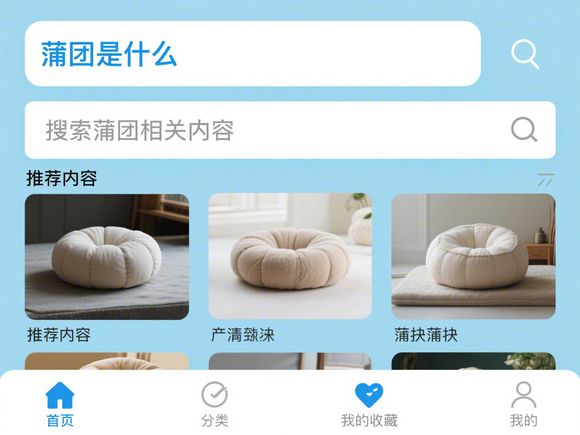Select the 分类 tab label

[x=215, y=421]
